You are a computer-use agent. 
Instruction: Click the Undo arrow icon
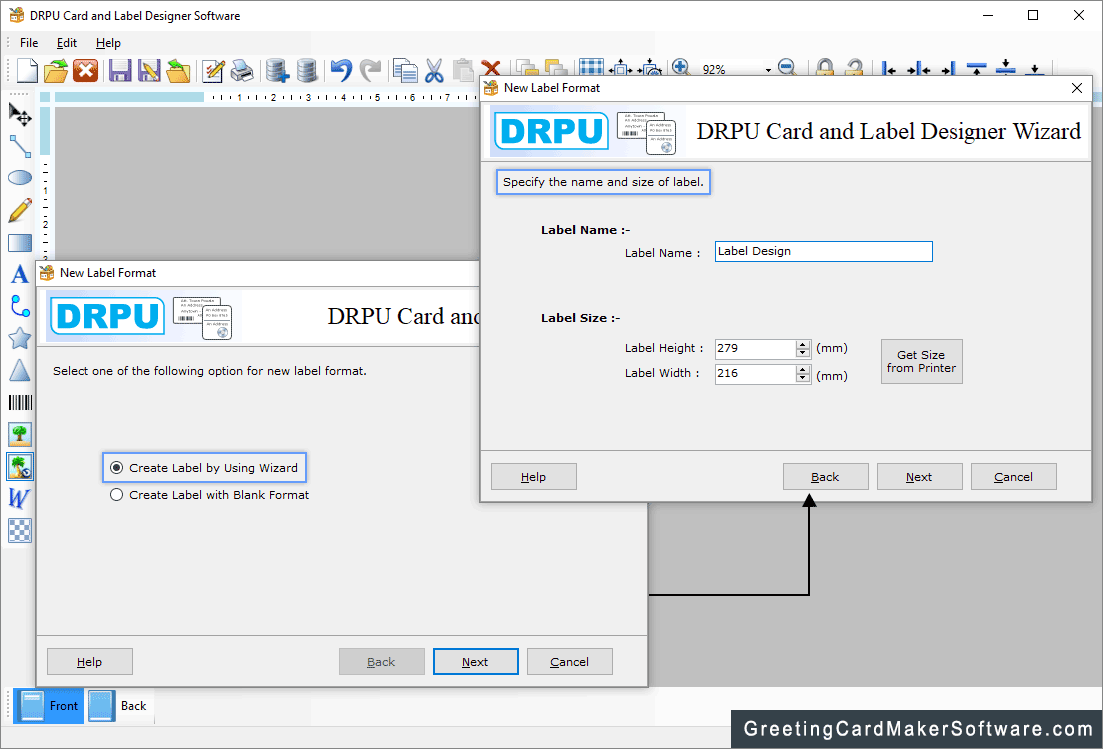pos(341,70)
